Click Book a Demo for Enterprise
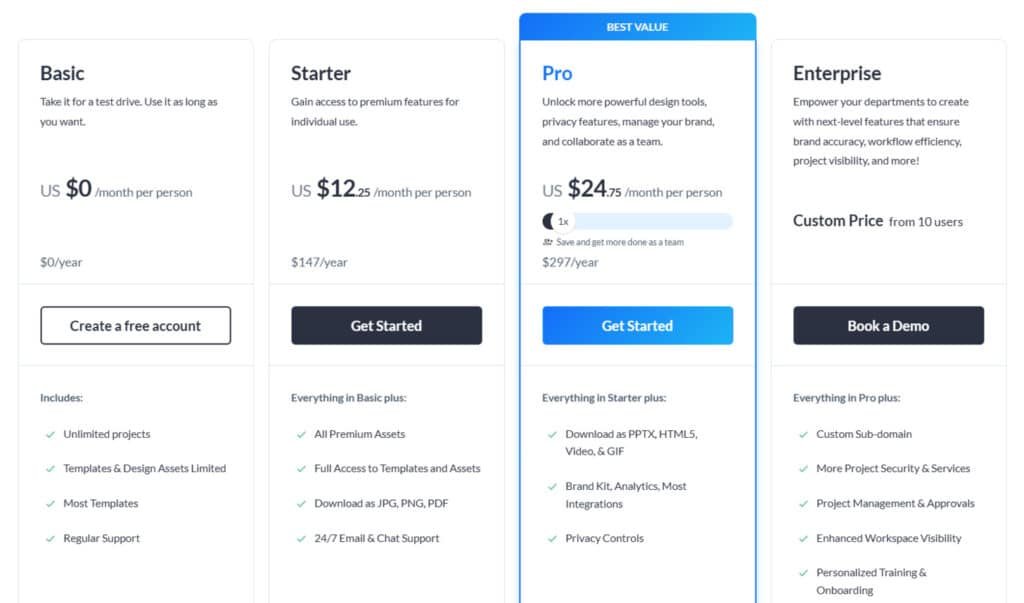The height and width of the screenshot is (603, 1024). click(888, 325)
